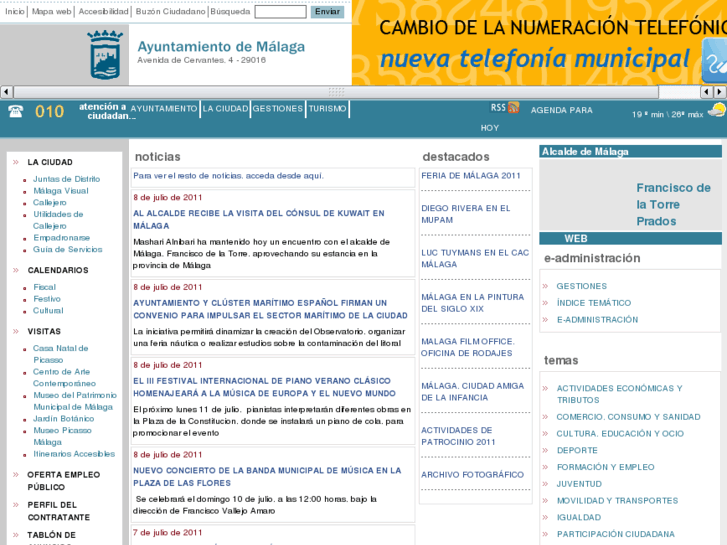Open the orange RSS feed icon
The height and width of the screenshot is (545, 727).
pyautogui.click(x=514, y=108)
